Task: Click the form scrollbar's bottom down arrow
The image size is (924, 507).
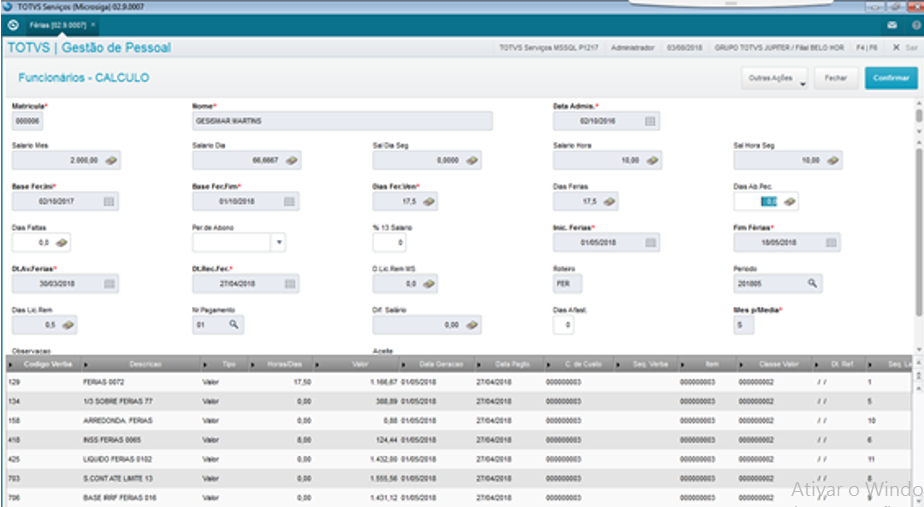Action: 919,350
